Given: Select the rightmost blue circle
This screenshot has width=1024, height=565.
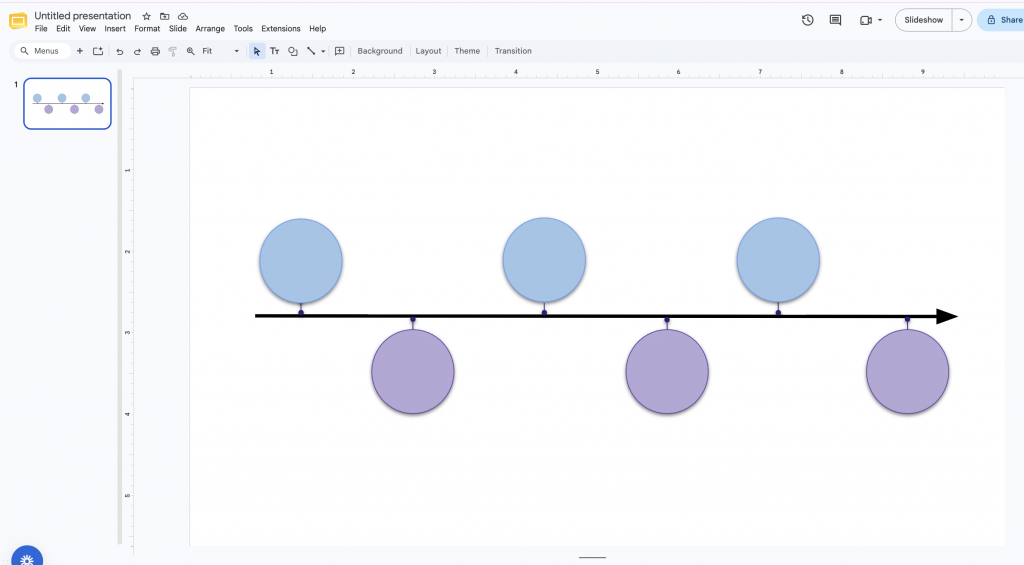Looking at the screenshot, I should click(x=778, y=260).
